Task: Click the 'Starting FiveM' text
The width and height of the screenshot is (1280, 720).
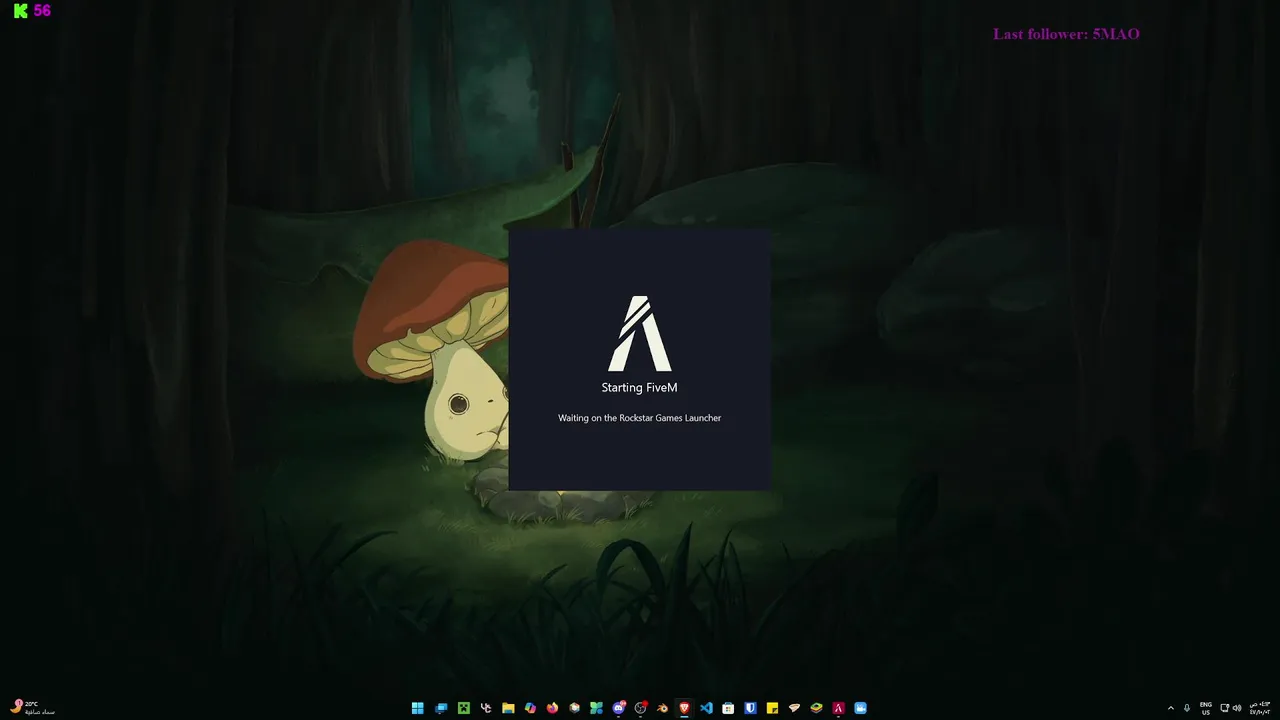Action: [640, 388]
